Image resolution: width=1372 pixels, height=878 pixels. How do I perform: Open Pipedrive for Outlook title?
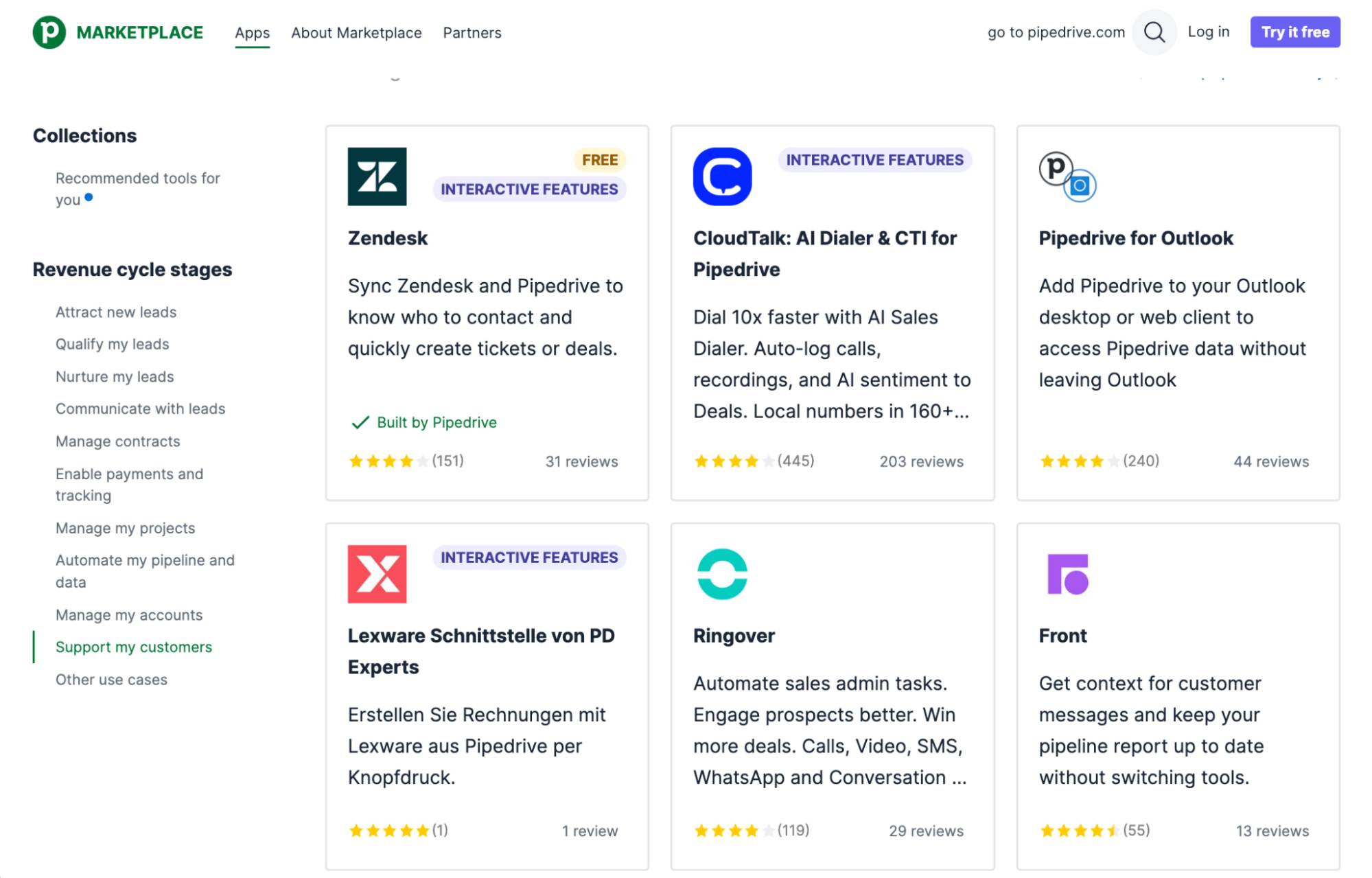pos(1135,238)
